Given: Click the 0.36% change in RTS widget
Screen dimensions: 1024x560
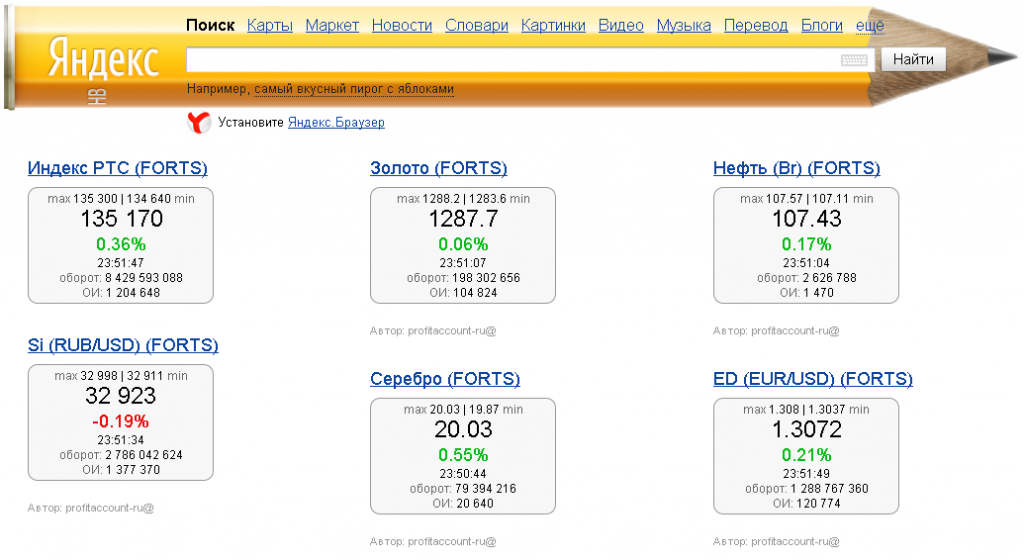Looking at the screenshot, I should coord(121,244).
